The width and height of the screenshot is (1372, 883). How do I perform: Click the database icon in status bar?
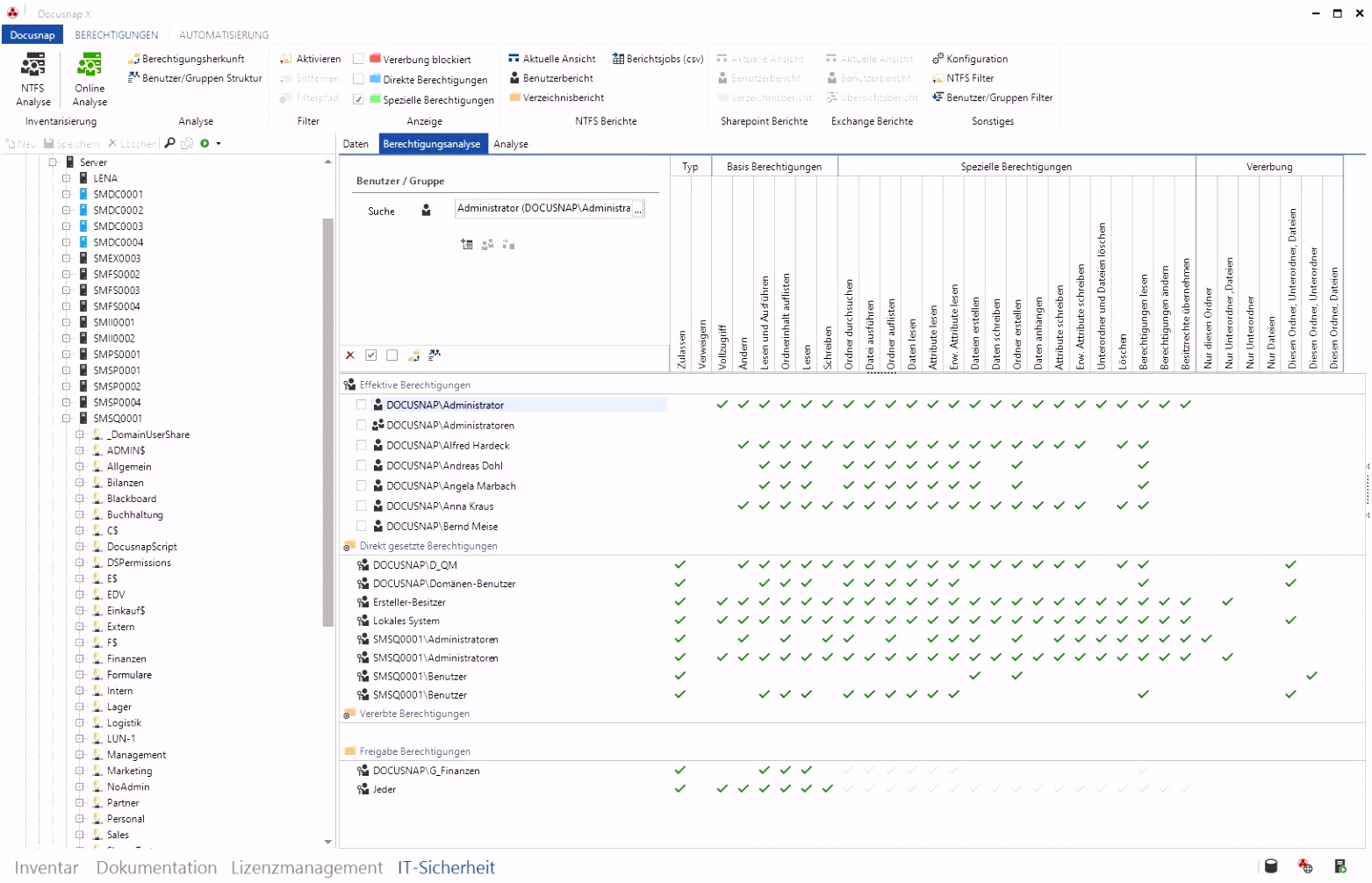pos(1270,866)
